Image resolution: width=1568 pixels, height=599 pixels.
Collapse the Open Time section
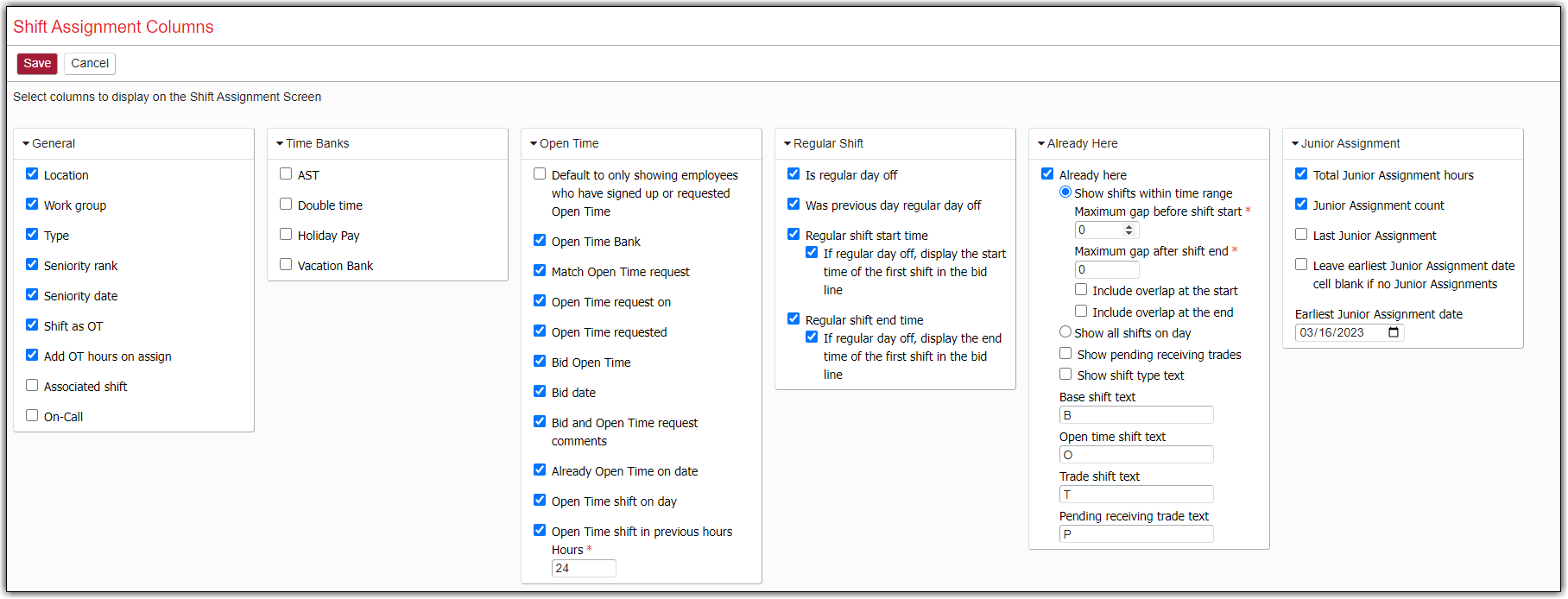click(564, 143)
